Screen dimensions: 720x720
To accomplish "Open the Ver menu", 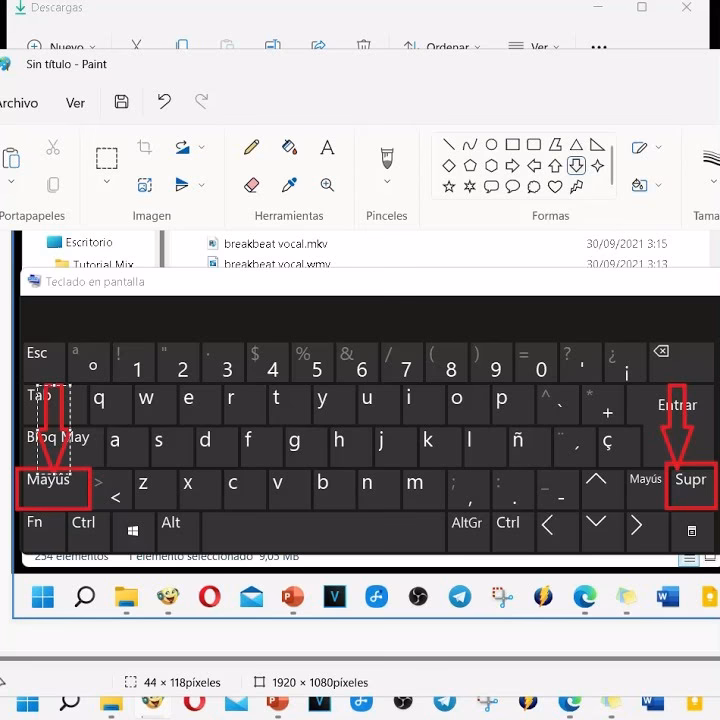I will pyautogui.click(x=75, y=103).
